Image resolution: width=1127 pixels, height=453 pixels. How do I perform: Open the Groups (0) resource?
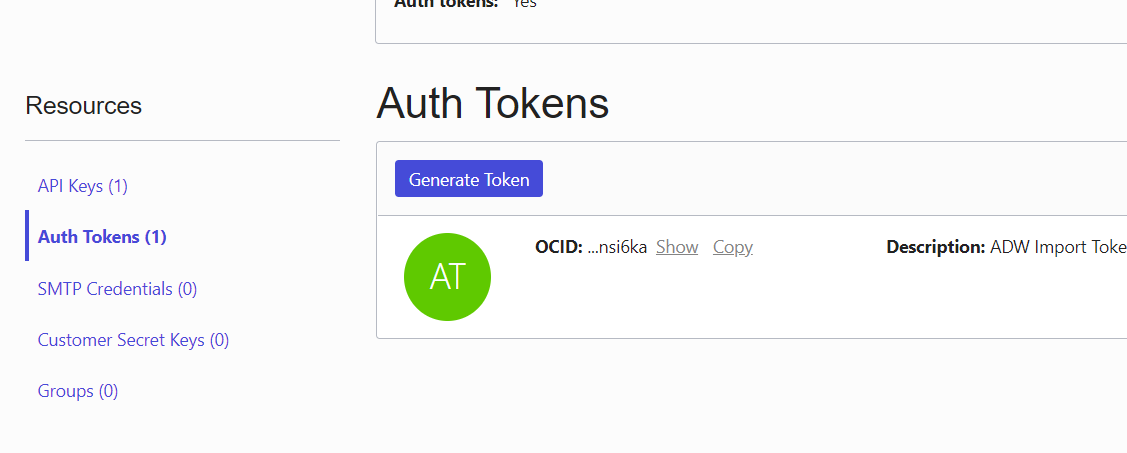pos(78,391)
